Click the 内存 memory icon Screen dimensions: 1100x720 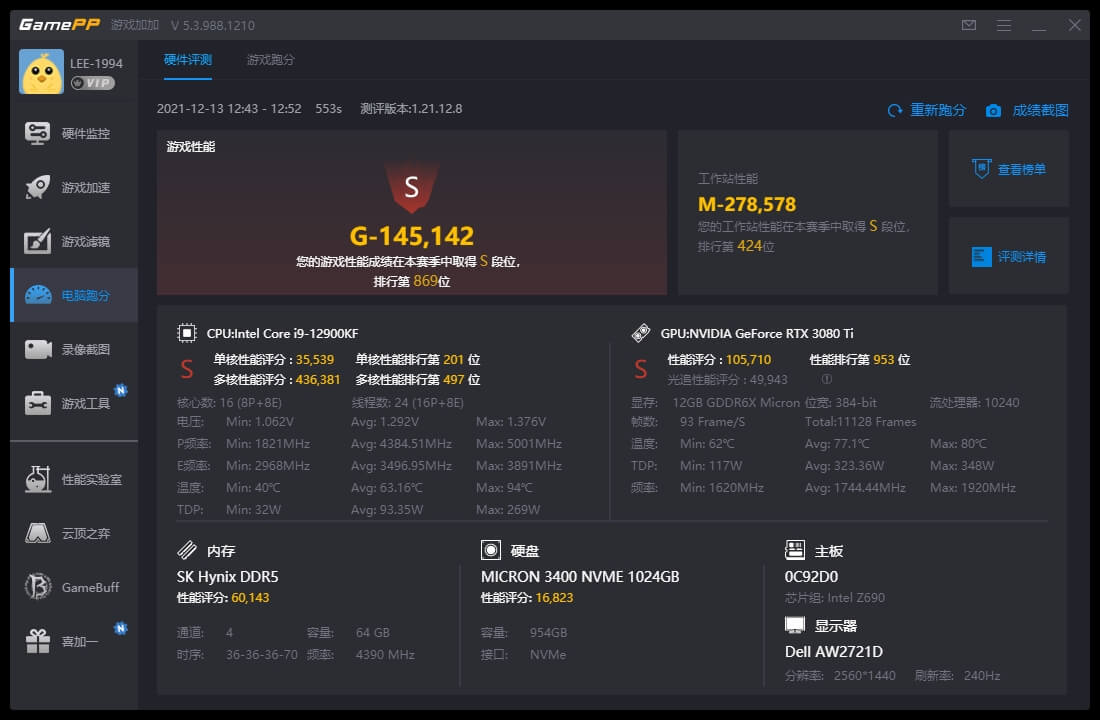click(x=187, y=550)
